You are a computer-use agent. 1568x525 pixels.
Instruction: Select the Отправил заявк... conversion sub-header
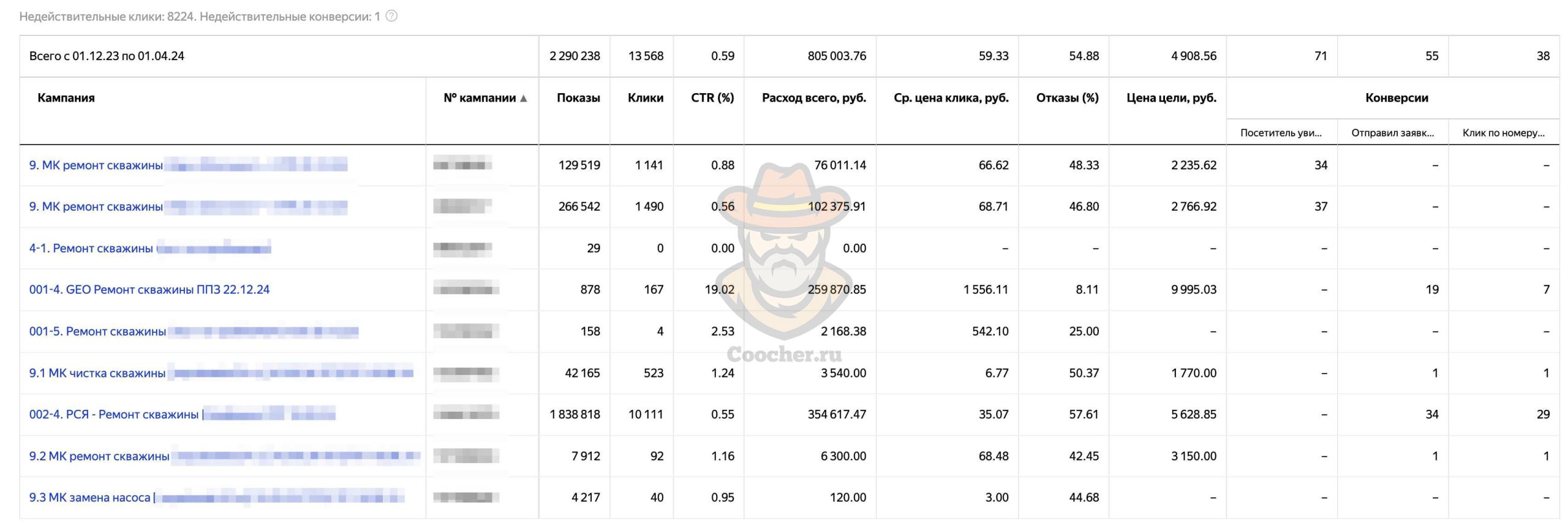coord(1392,133)
